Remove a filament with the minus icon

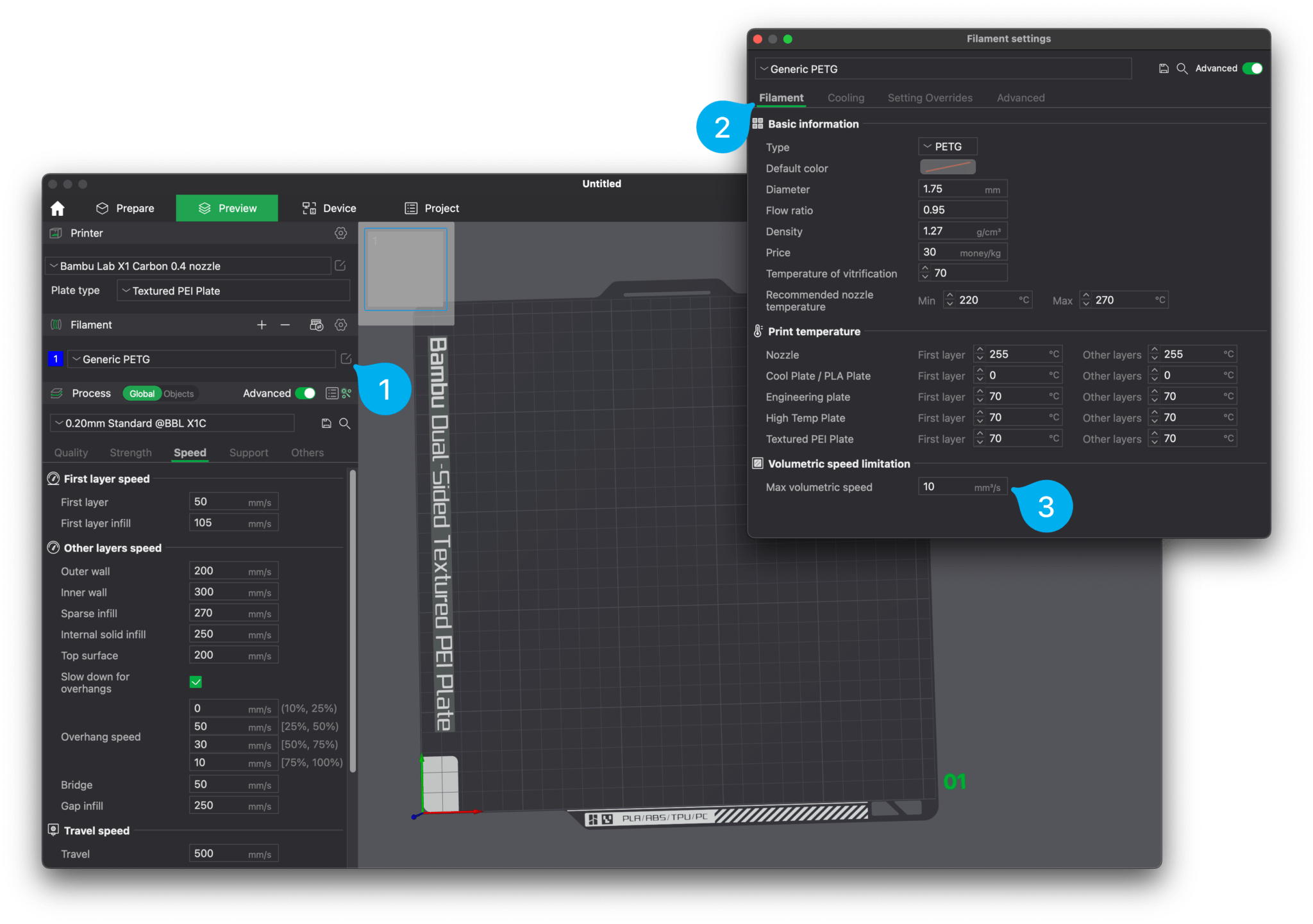pos(285,324)
